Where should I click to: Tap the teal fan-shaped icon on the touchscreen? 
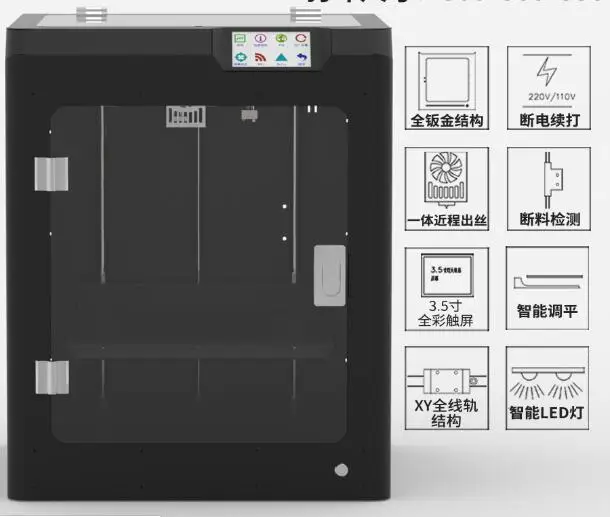[241, 58]
